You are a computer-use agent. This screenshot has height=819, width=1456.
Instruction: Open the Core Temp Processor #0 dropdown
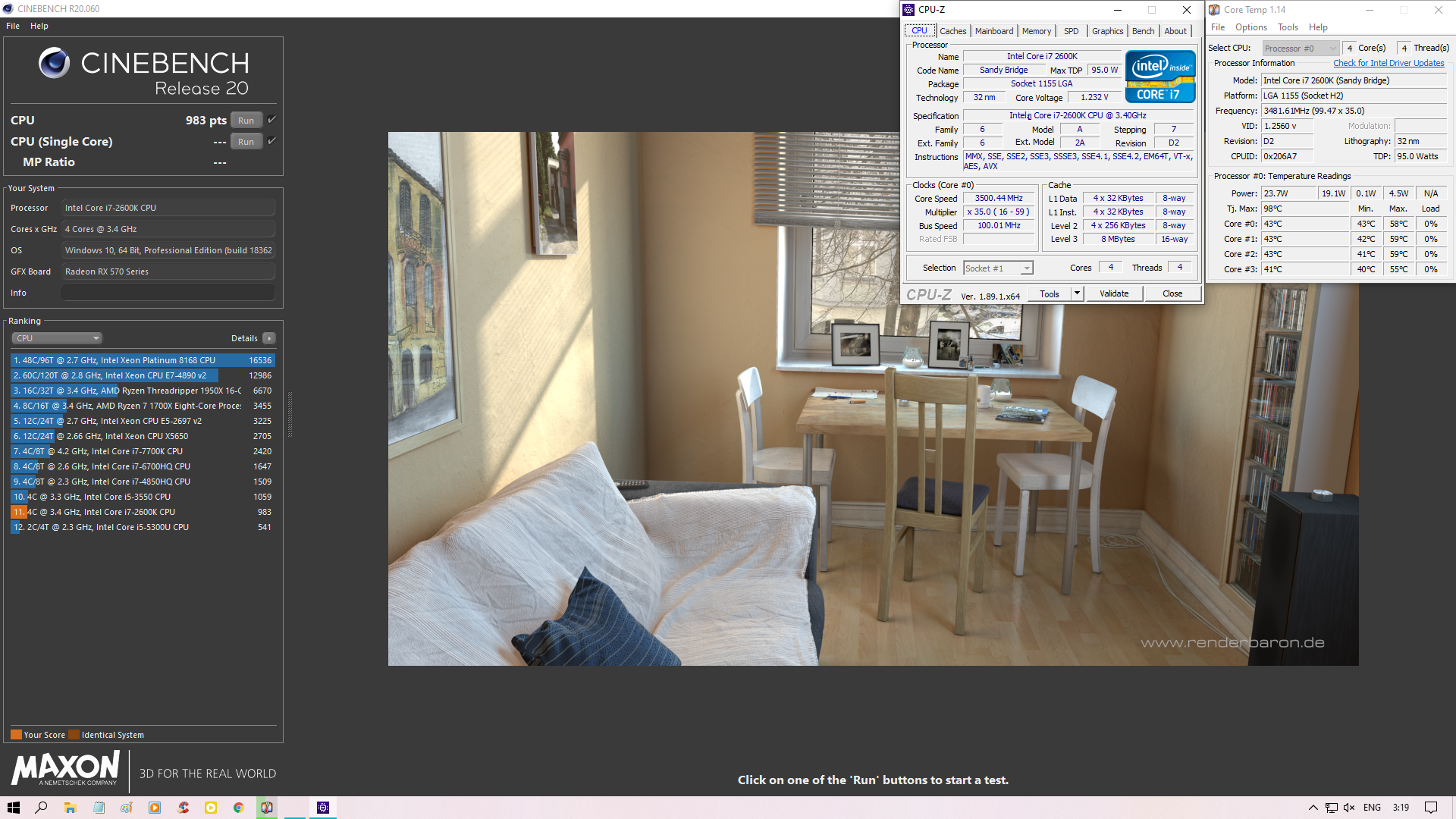coord(1301,49)
